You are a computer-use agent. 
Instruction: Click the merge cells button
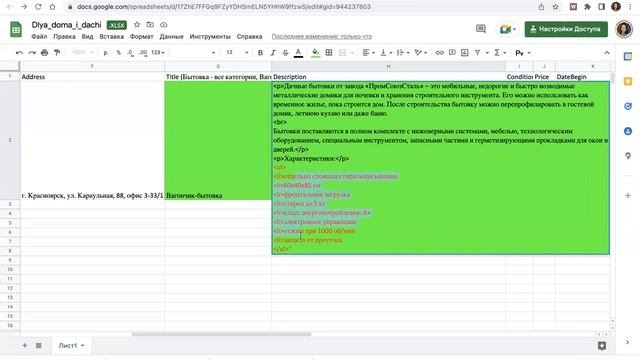click(342, 53)
